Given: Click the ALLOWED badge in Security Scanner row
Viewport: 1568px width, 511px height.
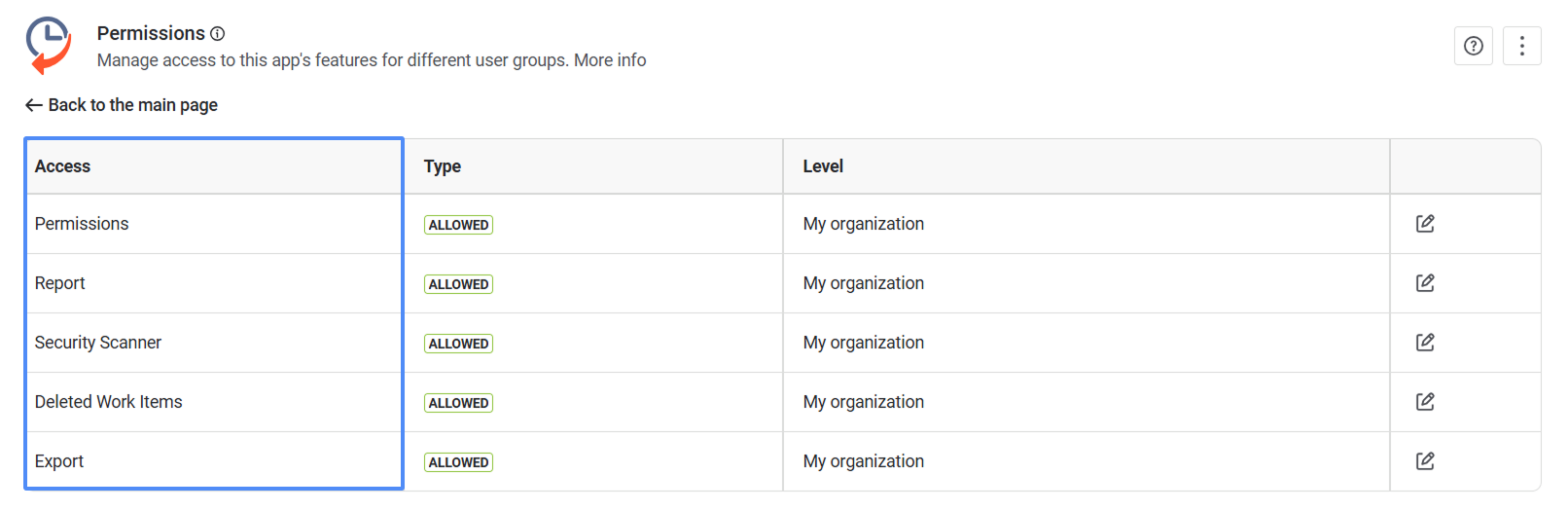Looking at the screenshot, I should (x=458, y=344).
